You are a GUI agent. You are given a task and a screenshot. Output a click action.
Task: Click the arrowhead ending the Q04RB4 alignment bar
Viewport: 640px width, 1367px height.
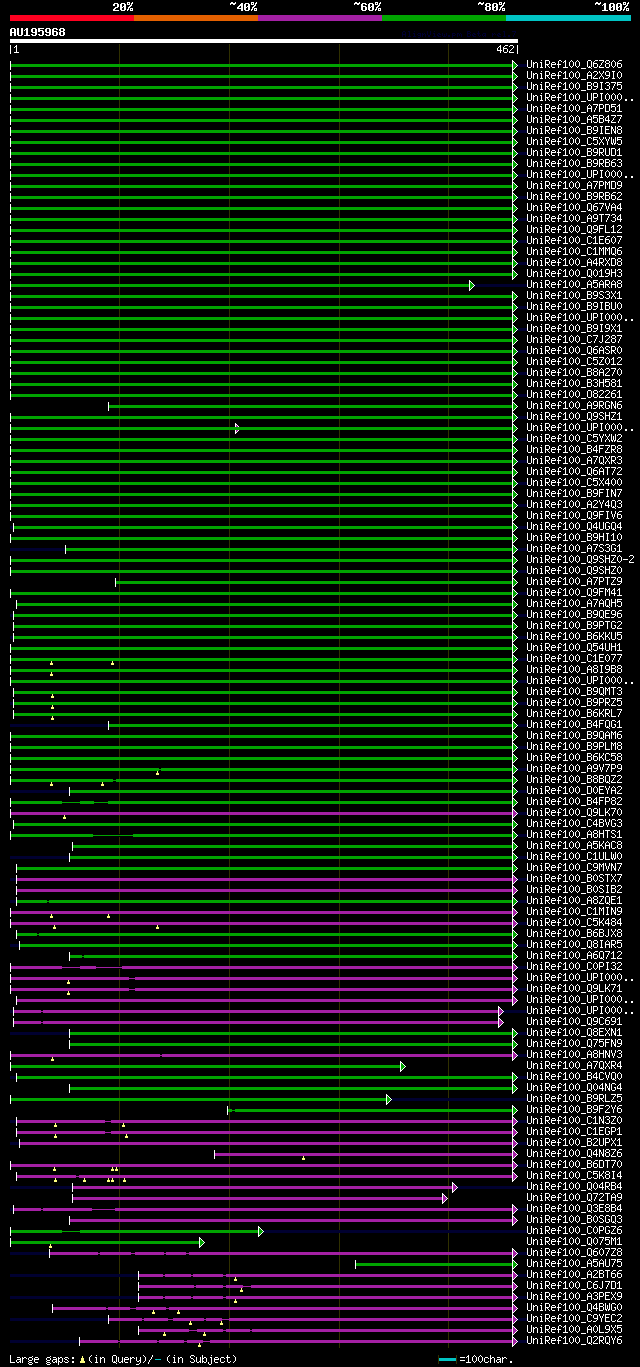point(455,1187)
